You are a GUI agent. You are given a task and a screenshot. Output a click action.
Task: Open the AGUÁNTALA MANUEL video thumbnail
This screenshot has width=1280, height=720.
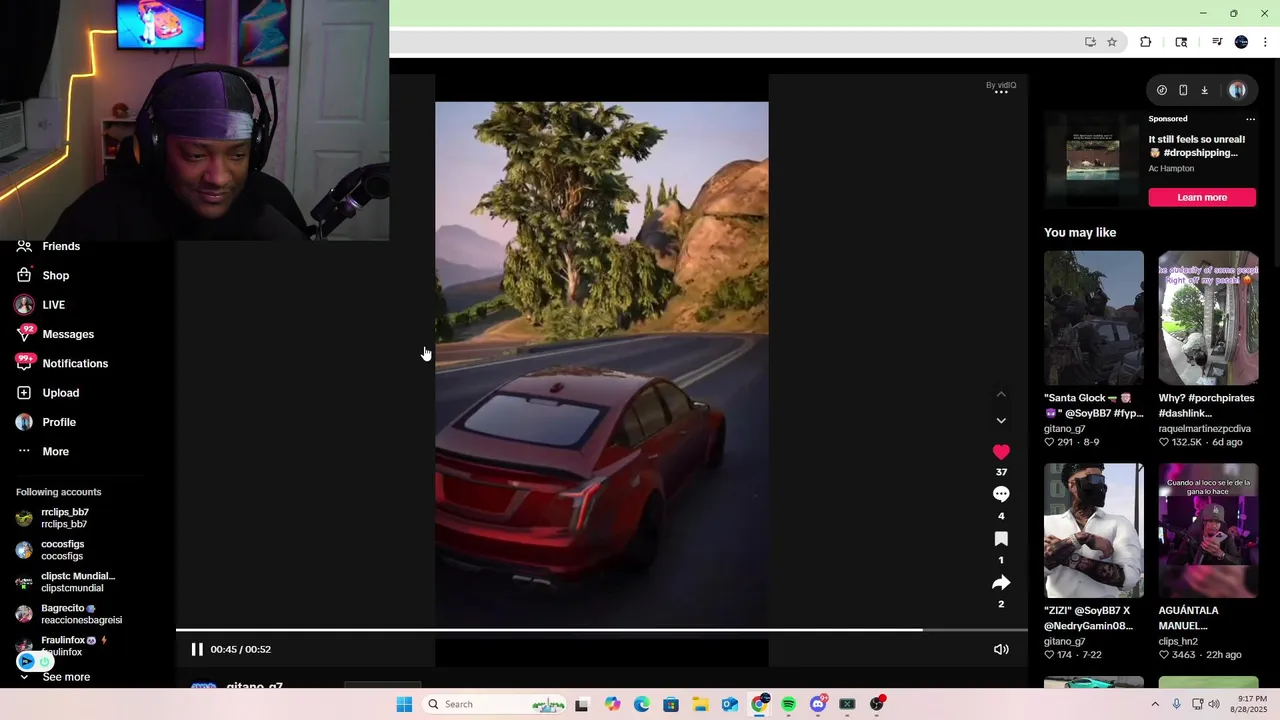tap(1208, 530)
